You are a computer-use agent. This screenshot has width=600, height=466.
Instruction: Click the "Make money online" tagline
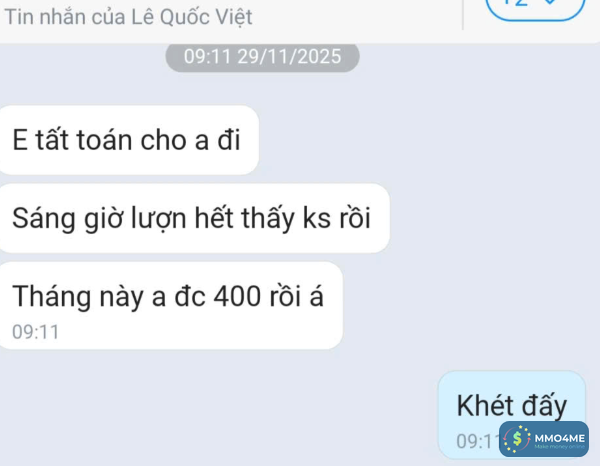point(559,446)
